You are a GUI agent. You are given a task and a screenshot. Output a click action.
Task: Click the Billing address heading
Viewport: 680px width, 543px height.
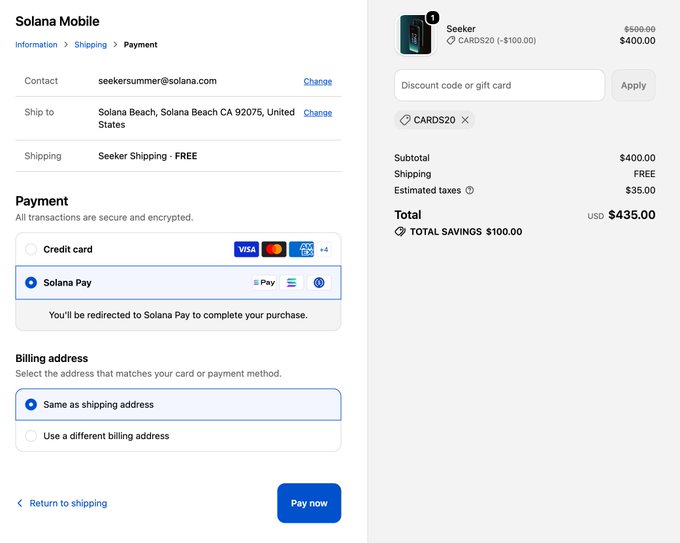(52, 358)
